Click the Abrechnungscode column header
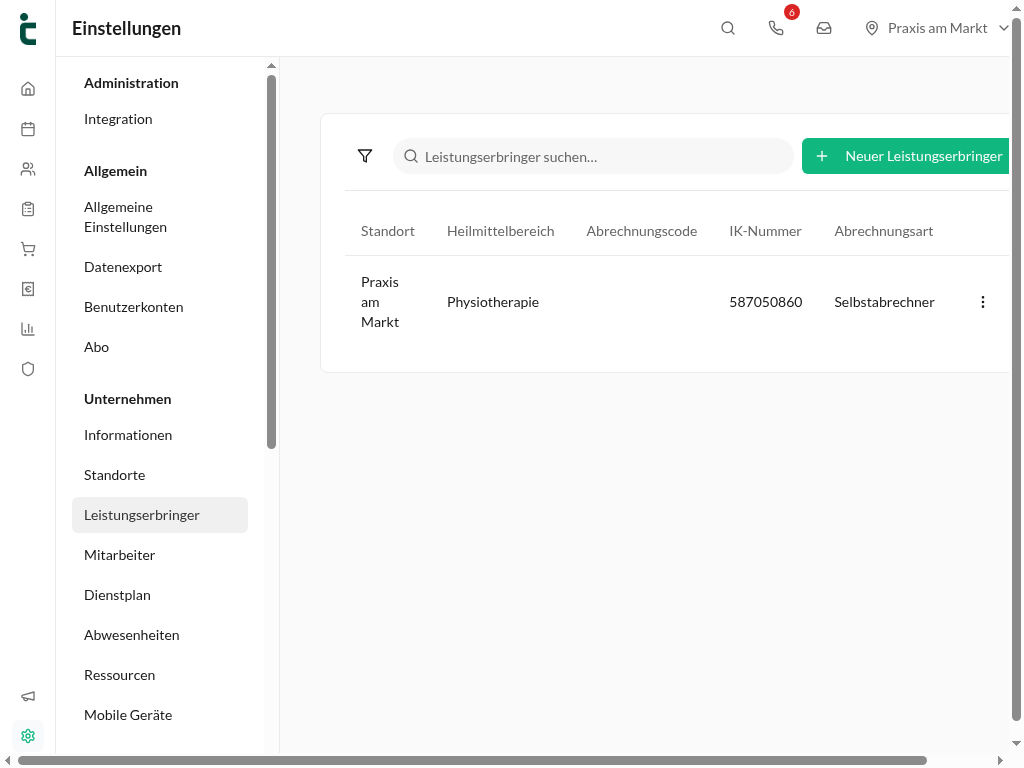The height and width of the screenshot is (768, 1024). [642, 231]
